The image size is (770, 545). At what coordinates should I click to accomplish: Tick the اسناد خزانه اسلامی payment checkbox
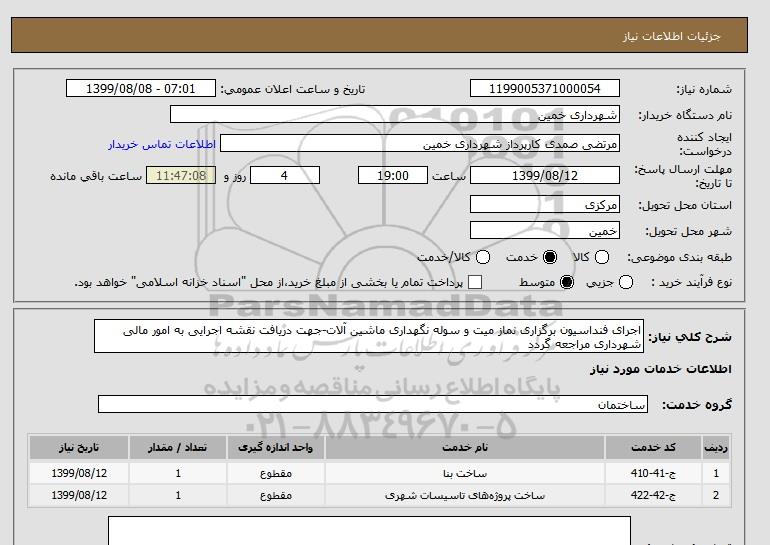(475, 282)
